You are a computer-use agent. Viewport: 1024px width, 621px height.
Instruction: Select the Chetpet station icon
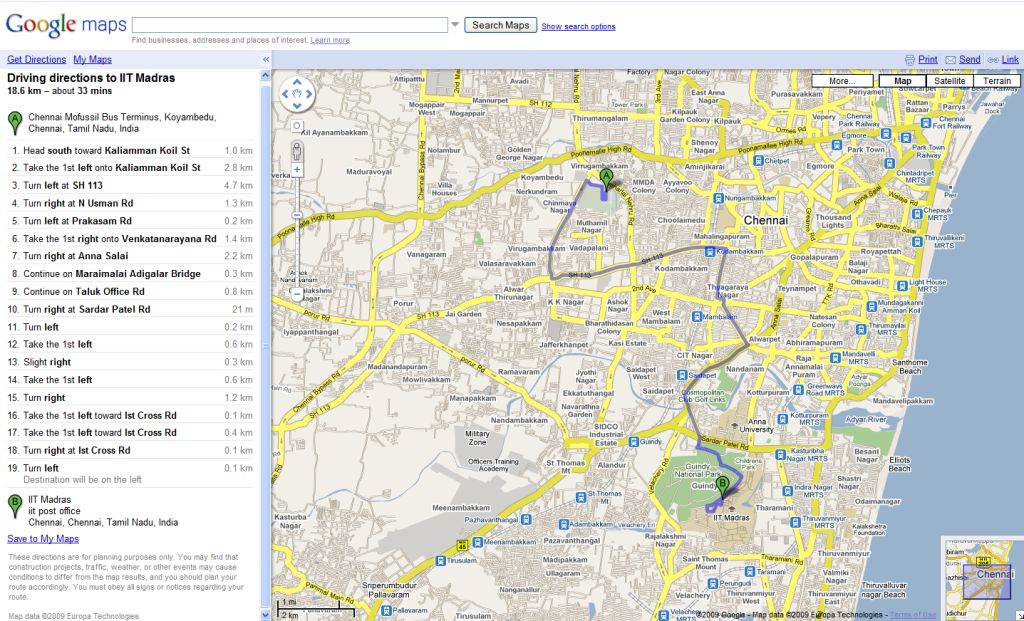[x=758, y=161]
